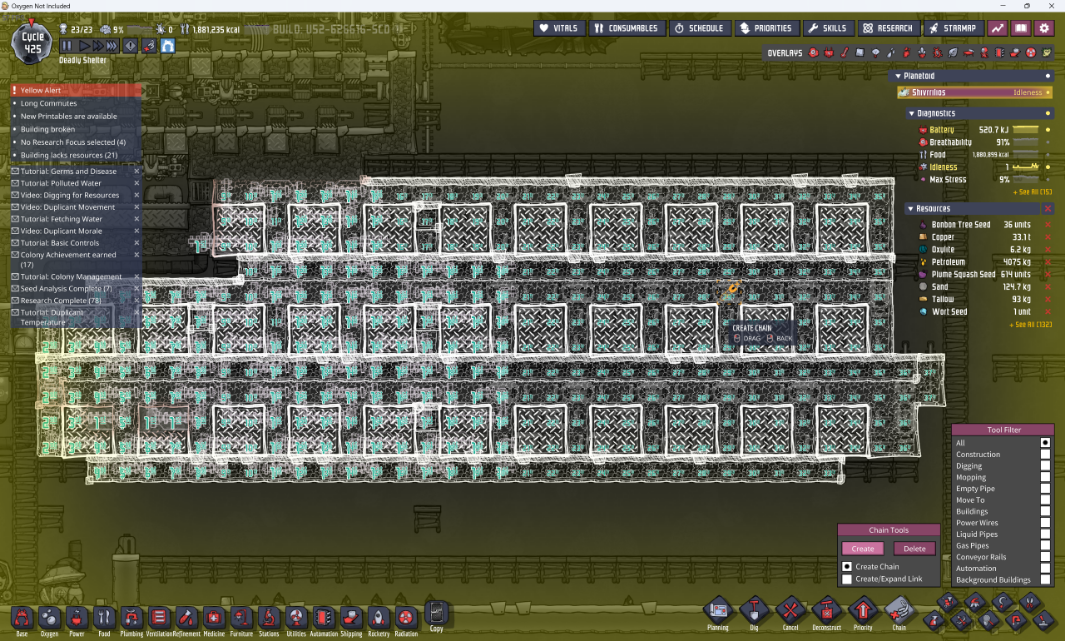Toggle the Germ overlay bug icon

pyautogui.click(x=937, y=52)
